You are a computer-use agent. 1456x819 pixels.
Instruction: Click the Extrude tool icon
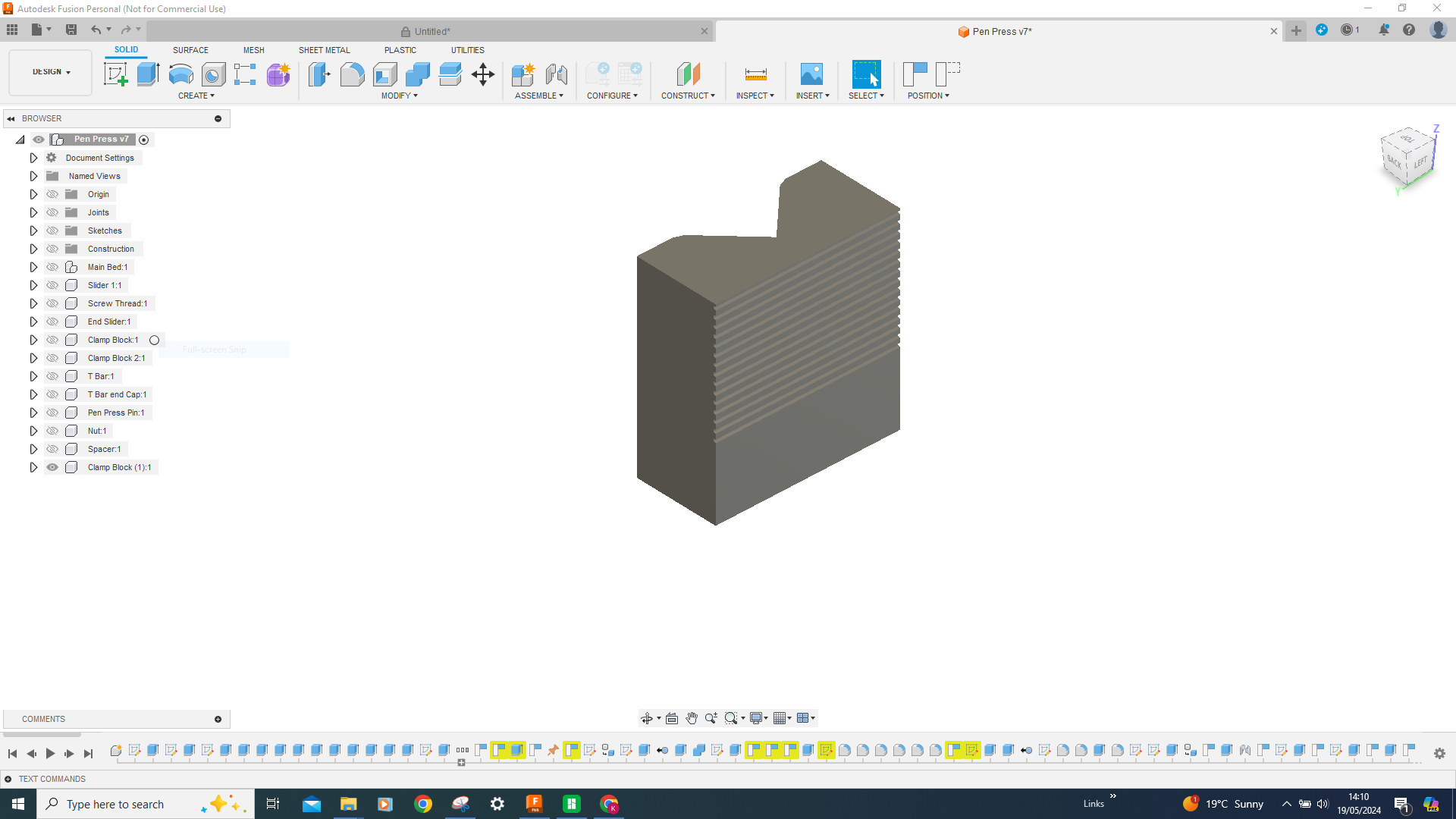148,74
